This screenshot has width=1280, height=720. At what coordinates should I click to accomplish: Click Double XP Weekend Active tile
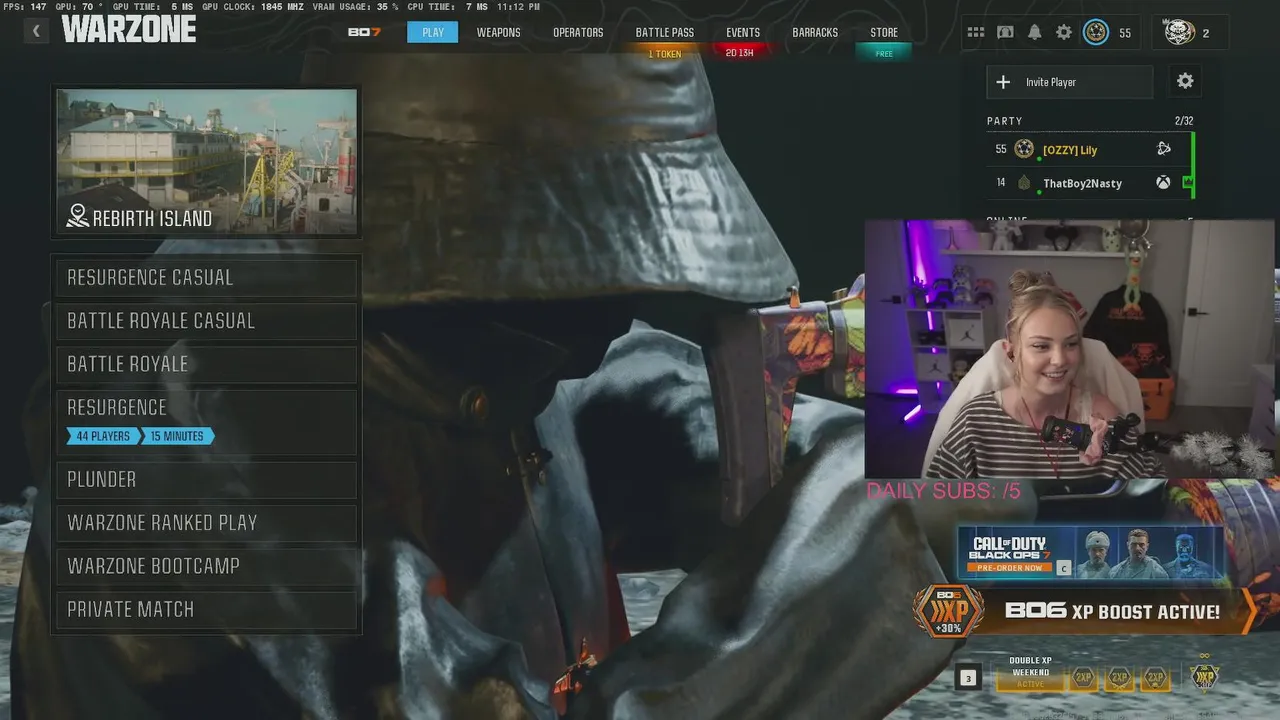click(1031, 673)
